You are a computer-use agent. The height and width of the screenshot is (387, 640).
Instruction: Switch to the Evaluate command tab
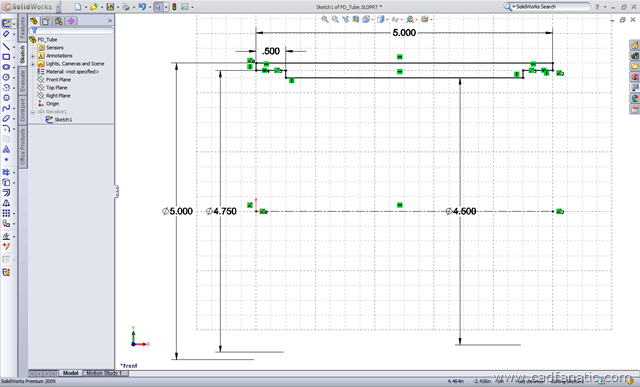pos(23,81)
